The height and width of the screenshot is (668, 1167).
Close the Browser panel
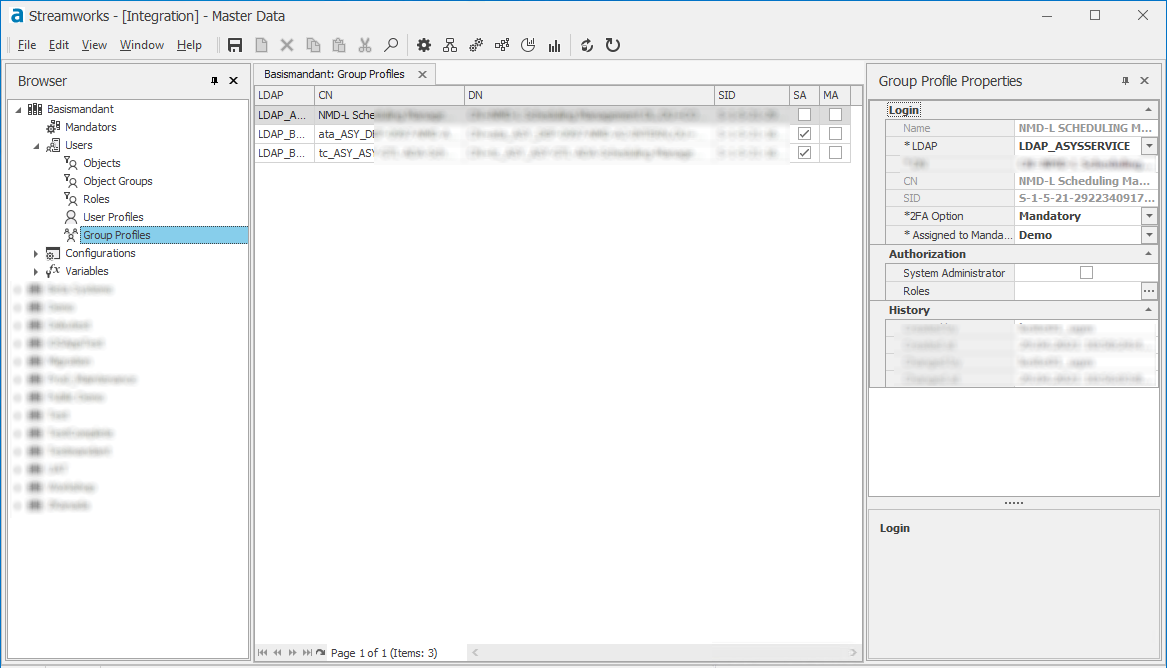click(234, 80)
